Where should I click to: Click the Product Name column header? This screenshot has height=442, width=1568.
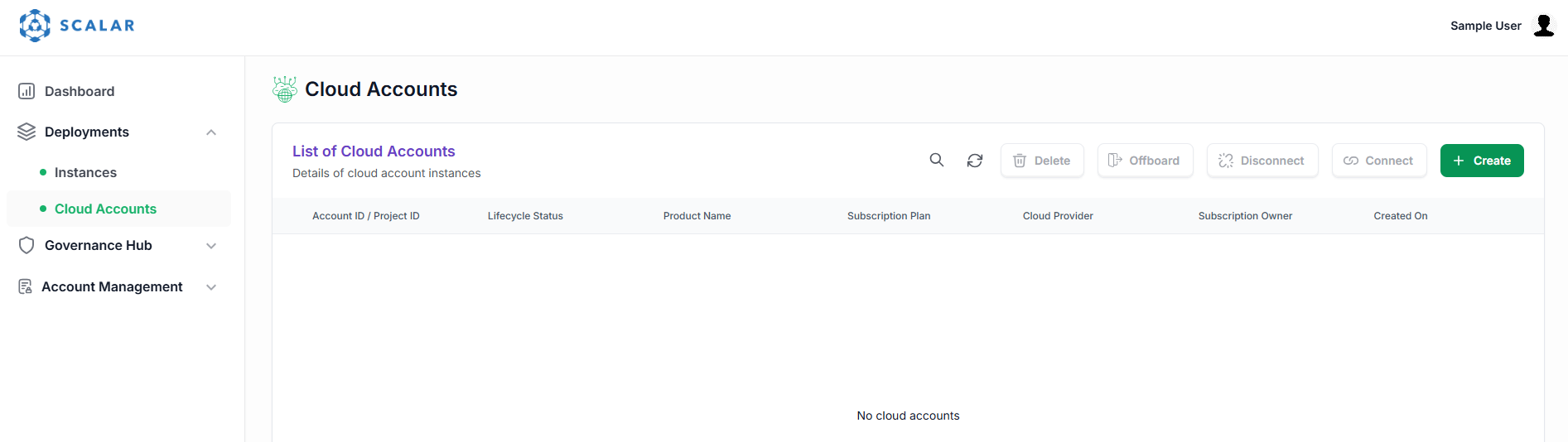(697, 216)
